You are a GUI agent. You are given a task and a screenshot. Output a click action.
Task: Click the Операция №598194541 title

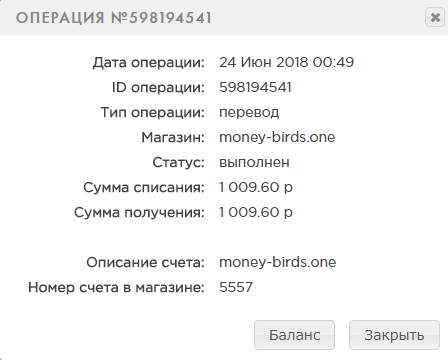point(114,18)
